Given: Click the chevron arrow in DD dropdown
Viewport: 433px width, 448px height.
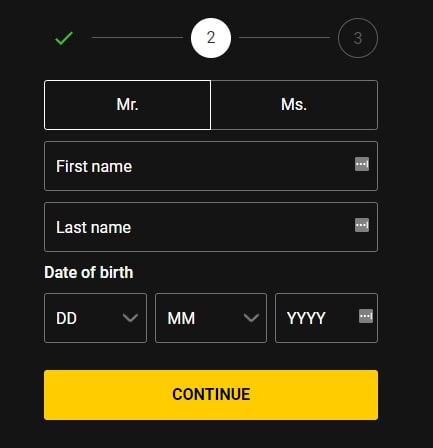Looking at the screenshot, I should (x=130, y=318).
